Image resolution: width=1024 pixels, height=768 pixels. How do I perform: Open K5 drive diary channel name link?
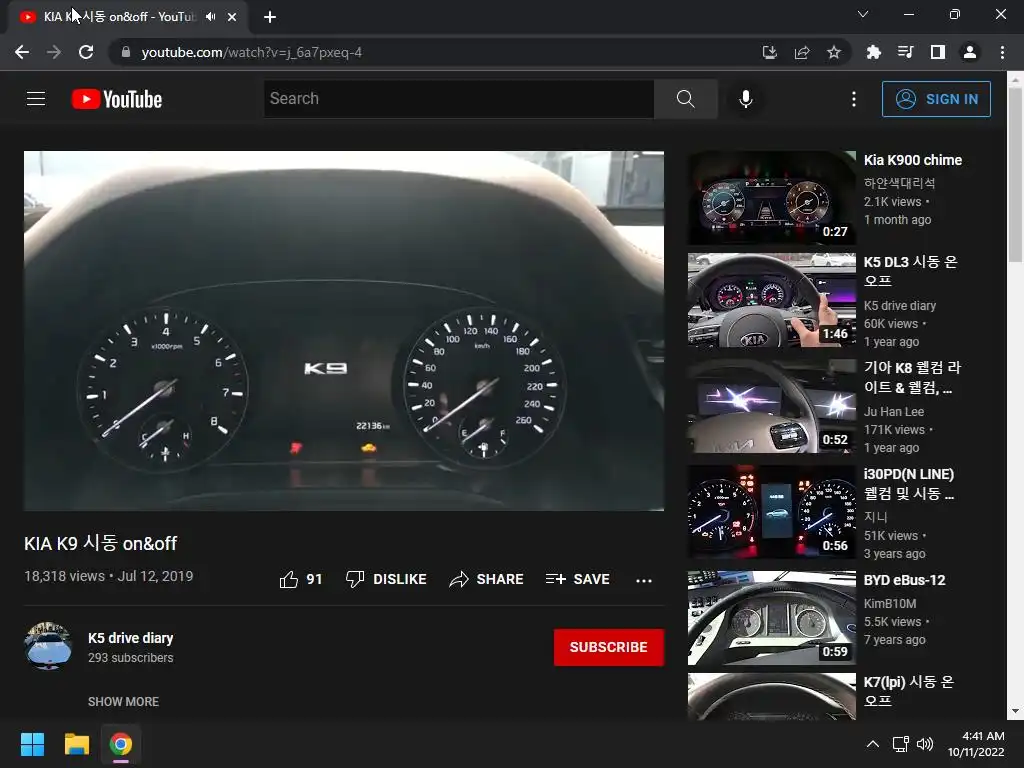click(x=131, y=638)
